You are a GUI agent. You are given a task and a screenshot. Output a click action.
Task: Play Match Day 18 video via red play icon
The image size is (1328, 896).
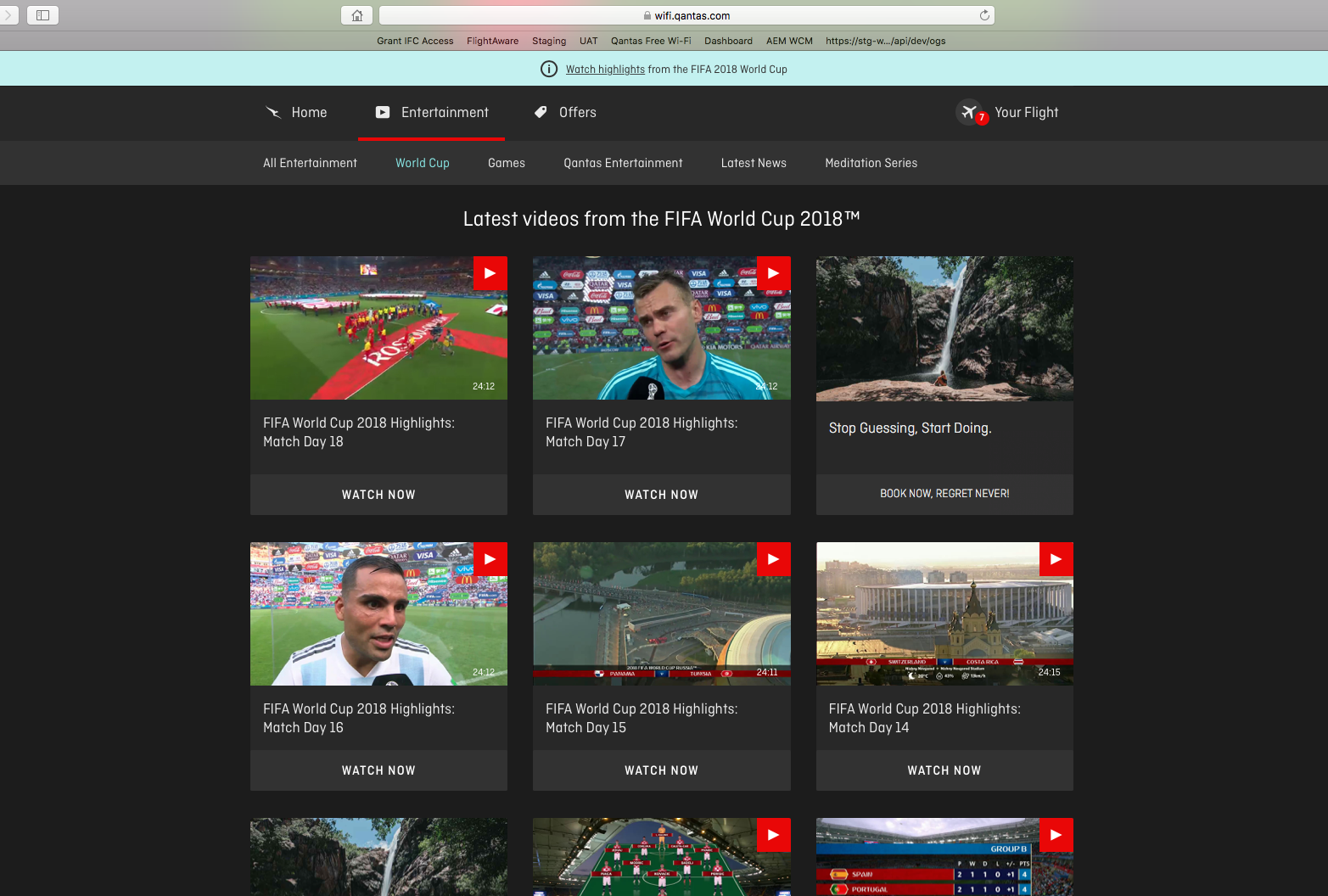(x=490, y=273)
